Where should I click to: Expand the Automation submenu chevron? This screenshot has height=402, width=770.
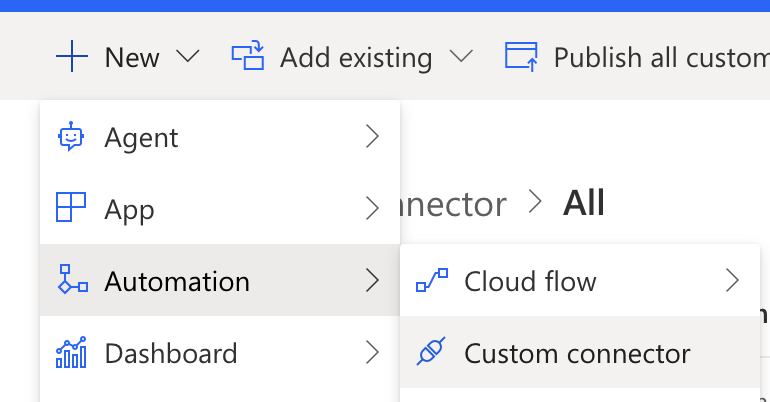click(373, 280)
